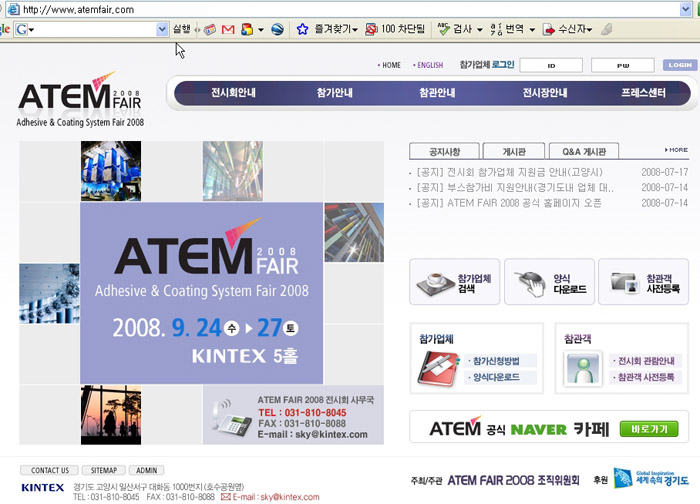The height and width of the screenshot is (504, 700).
Task: Expand the 번역 dropdown arrow
Action: coord(532,30)
